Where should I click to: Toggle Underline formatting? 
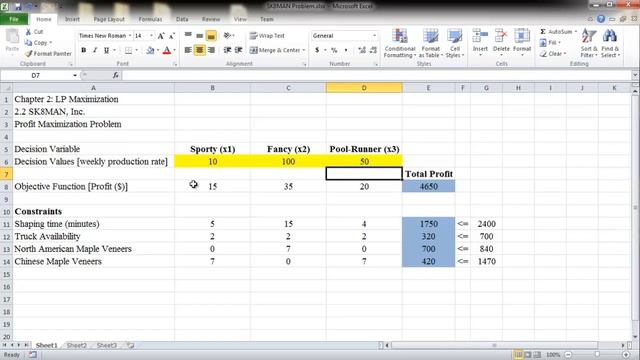pos(106,50)
